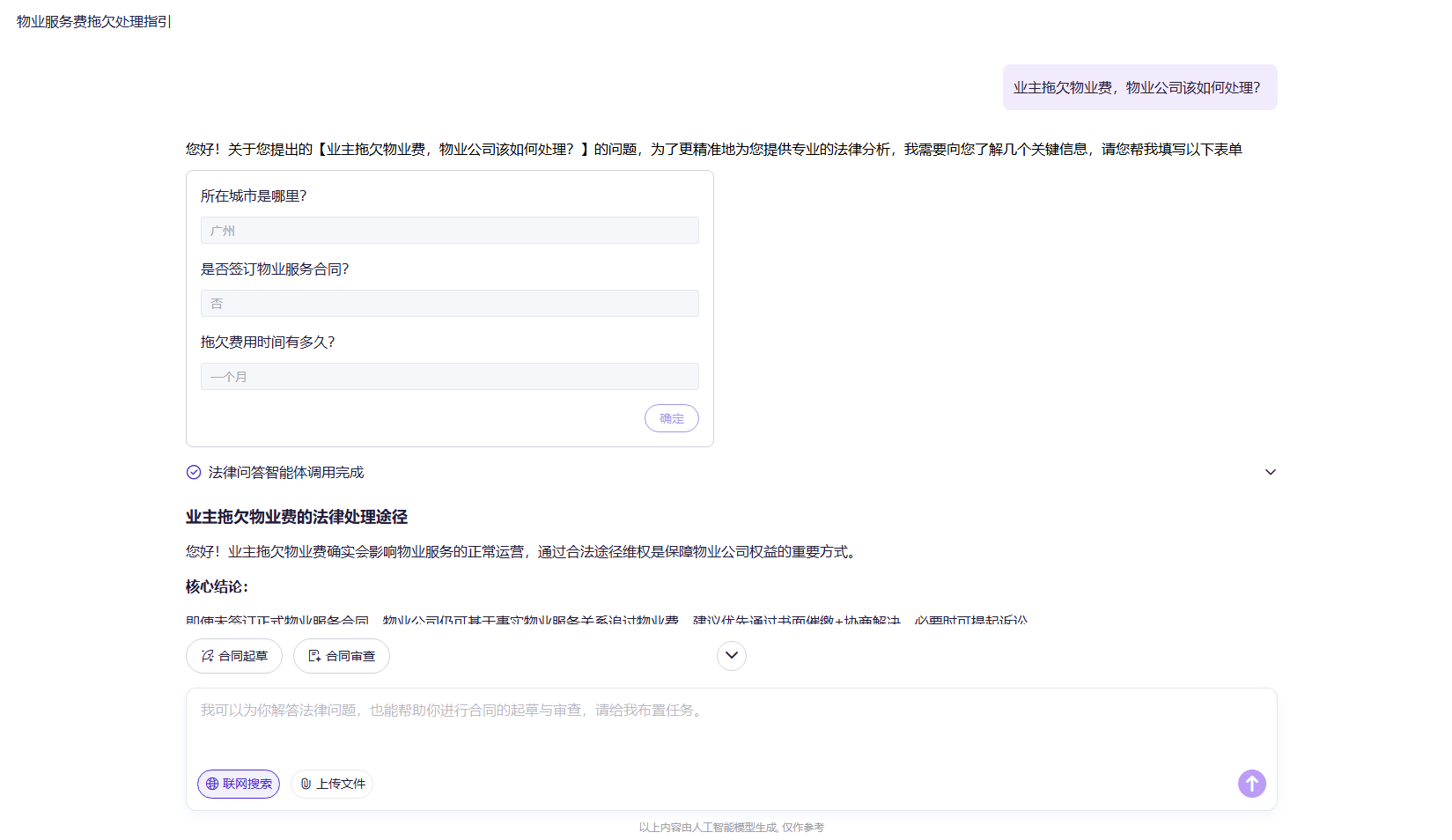Image resolution: width=1452 pixels, height=840 pixels.
Task: Click the 法律问答智能体调用完成 status text
Action: [x=286, y=473]
